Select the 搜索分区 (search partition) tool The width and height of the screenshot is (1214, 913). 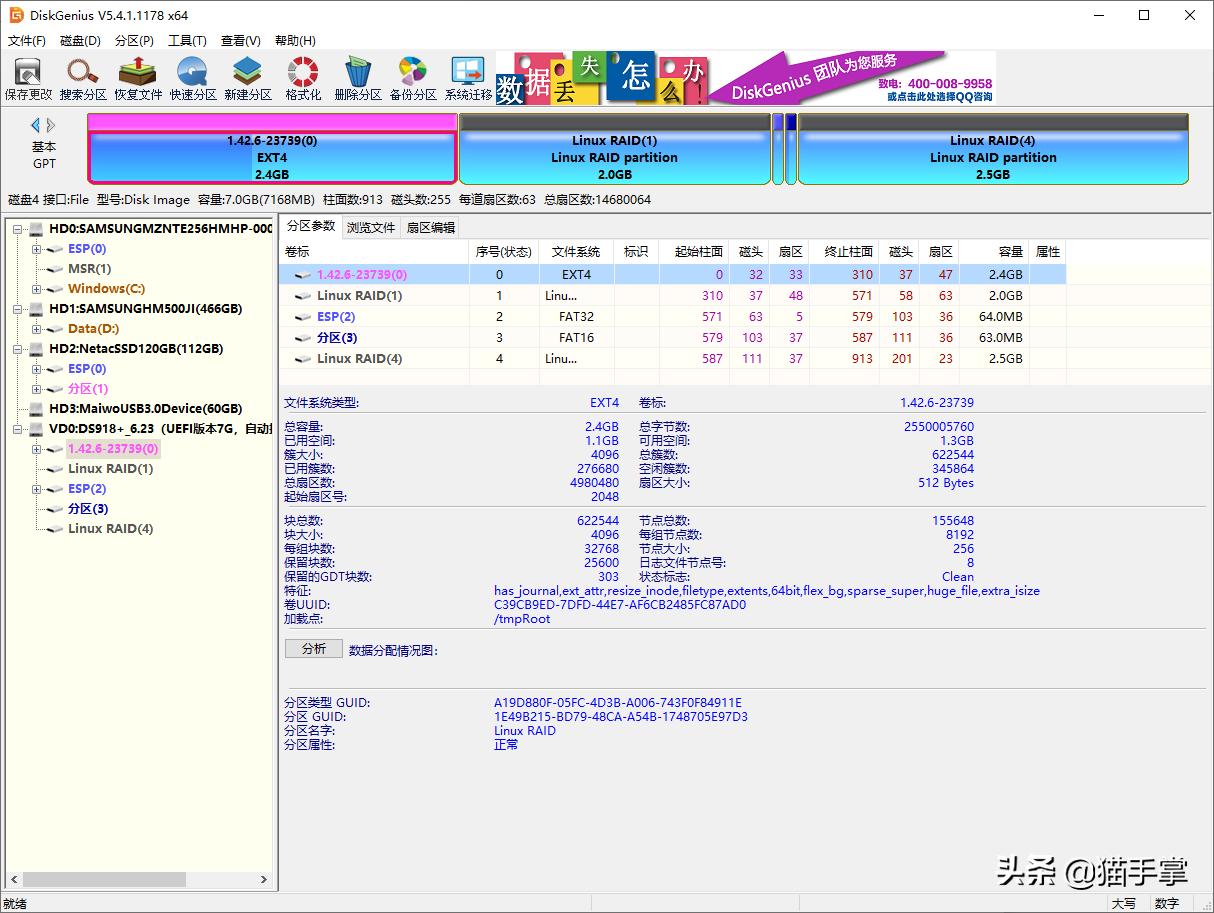point(82,77)
